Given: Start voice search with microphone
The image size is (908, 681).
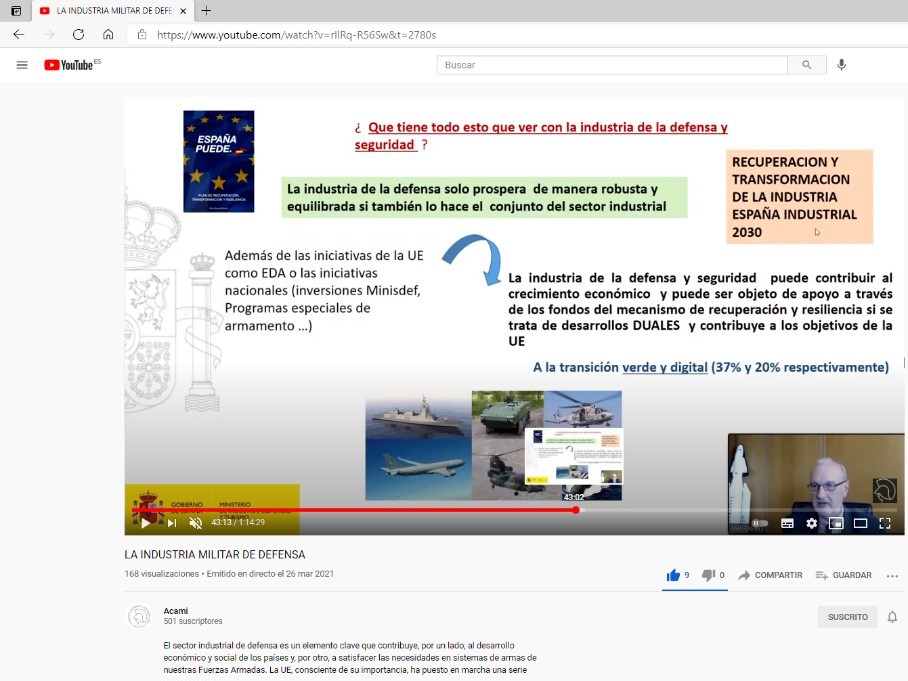Looking at the screenshot, I should tap(841, 65).
